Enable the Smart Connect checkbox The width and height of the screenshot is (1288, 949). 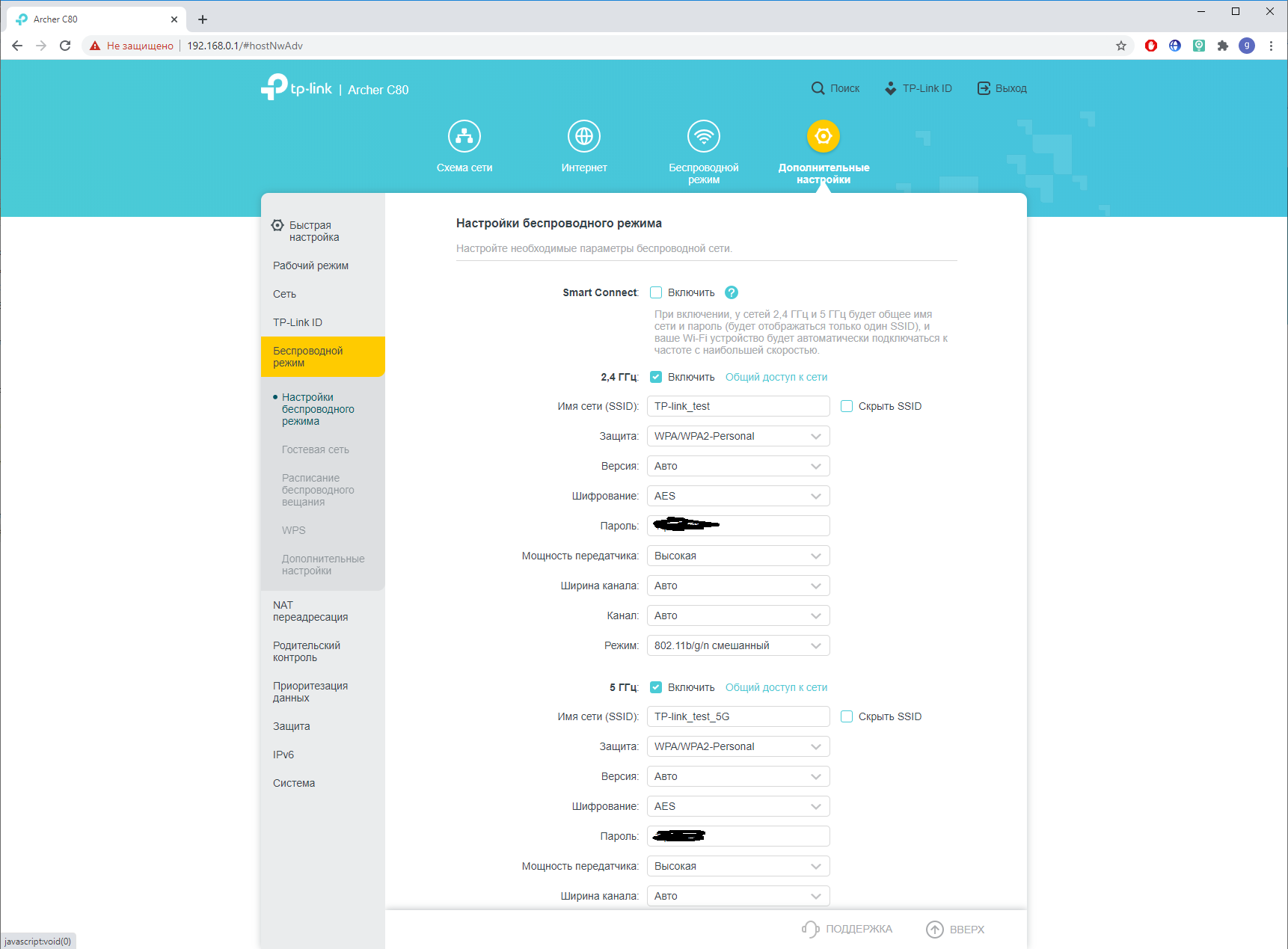(656, 292)
